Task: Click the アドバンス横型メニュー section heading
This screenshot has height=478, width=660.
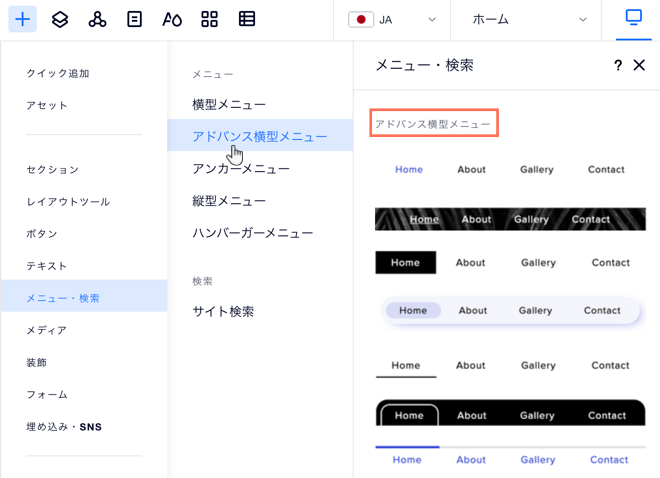Action: pos(434,123)
